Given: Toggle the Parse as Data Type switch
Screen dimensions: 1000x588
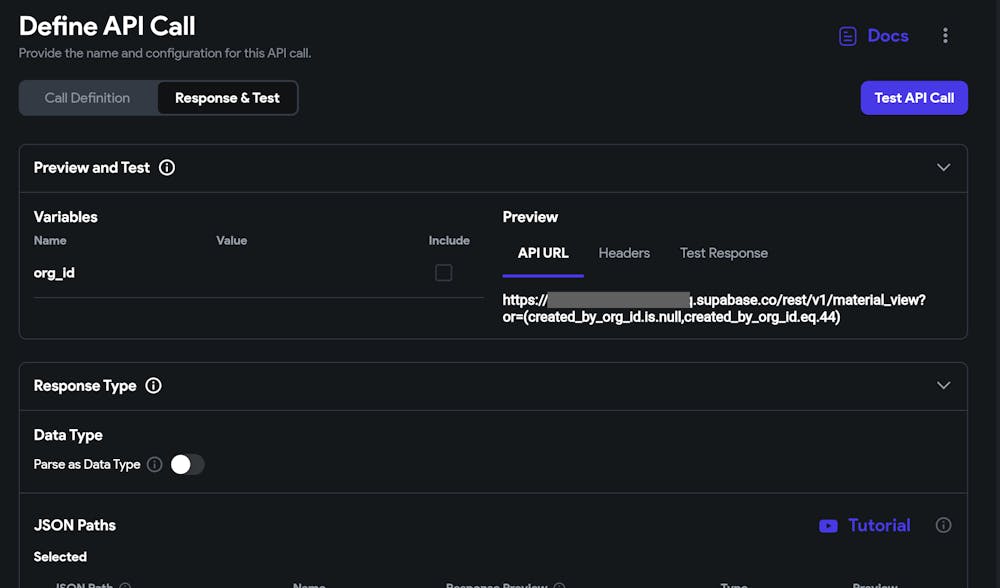Looking at the screenshot, I should (187, 464).
